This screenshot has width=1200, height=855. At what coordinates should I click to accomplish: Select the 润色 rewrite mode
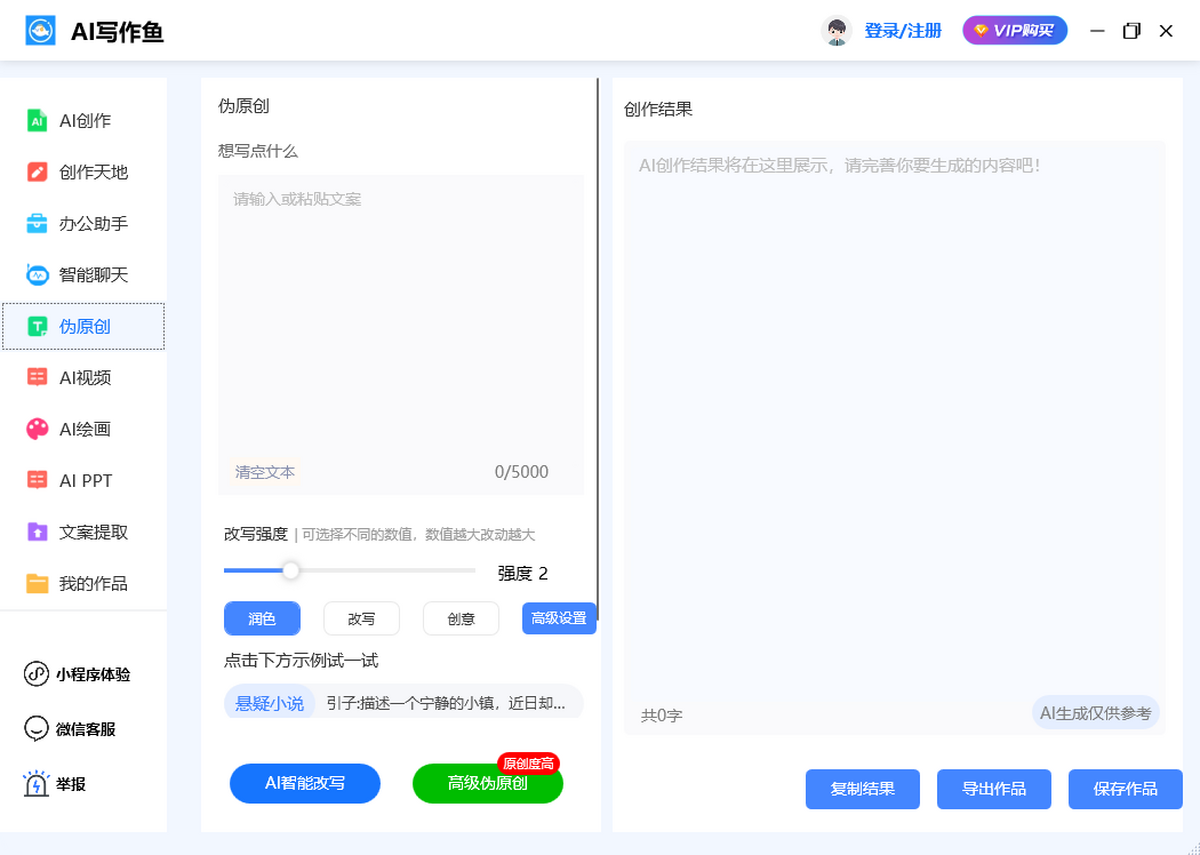(262, 619)
